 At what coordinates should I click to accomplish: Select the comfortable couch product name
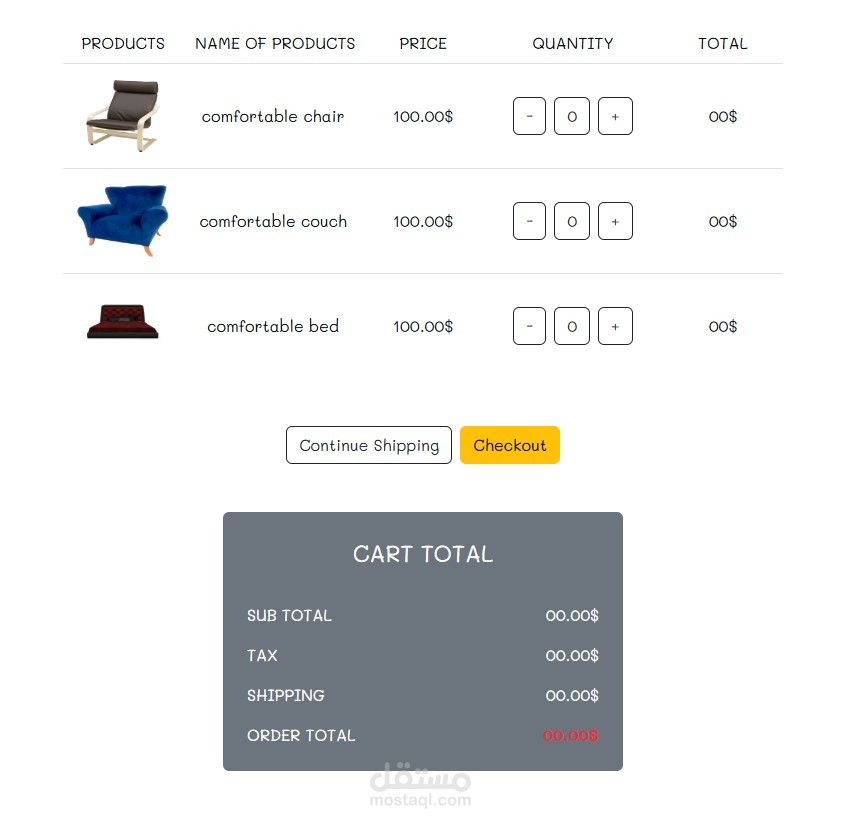[x=273, y=221]
